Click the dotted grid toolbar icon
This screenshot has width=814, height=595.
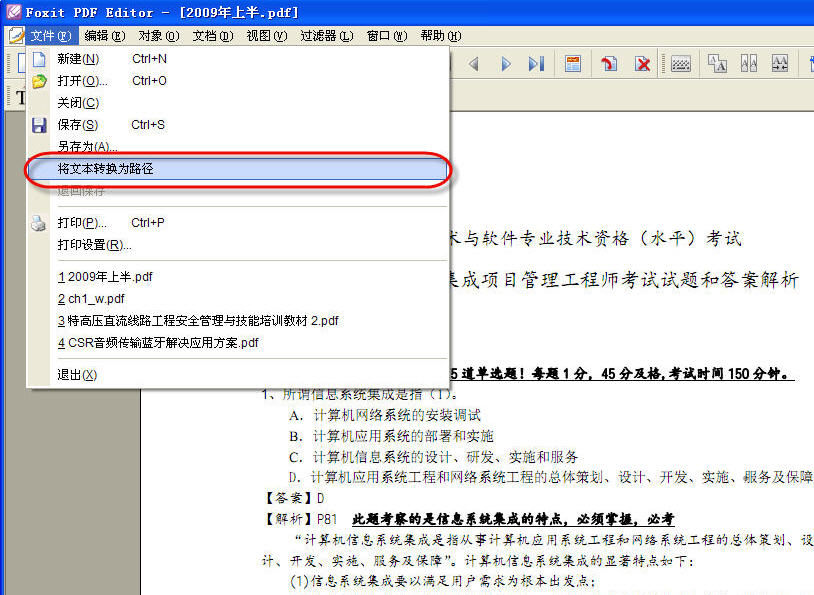(681, 64)
